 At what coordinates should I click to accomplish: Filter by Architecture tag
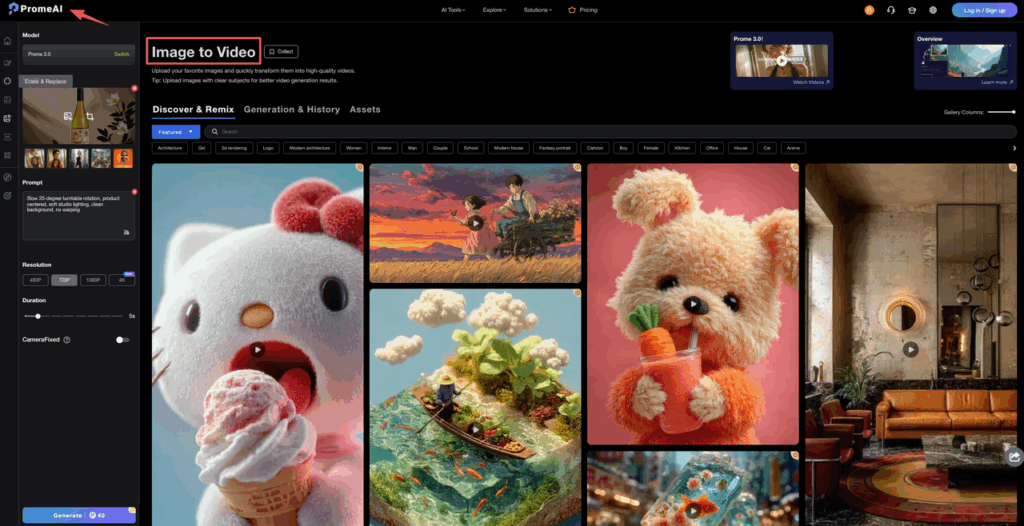click(x=170, y=148)
